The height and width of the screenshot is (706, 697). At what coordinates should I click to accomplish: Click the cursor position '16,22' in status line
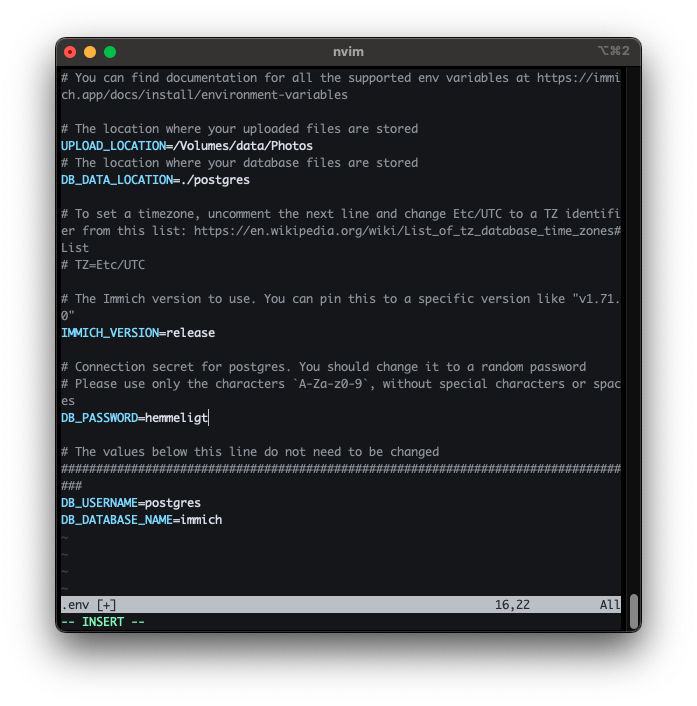[512, 605]
